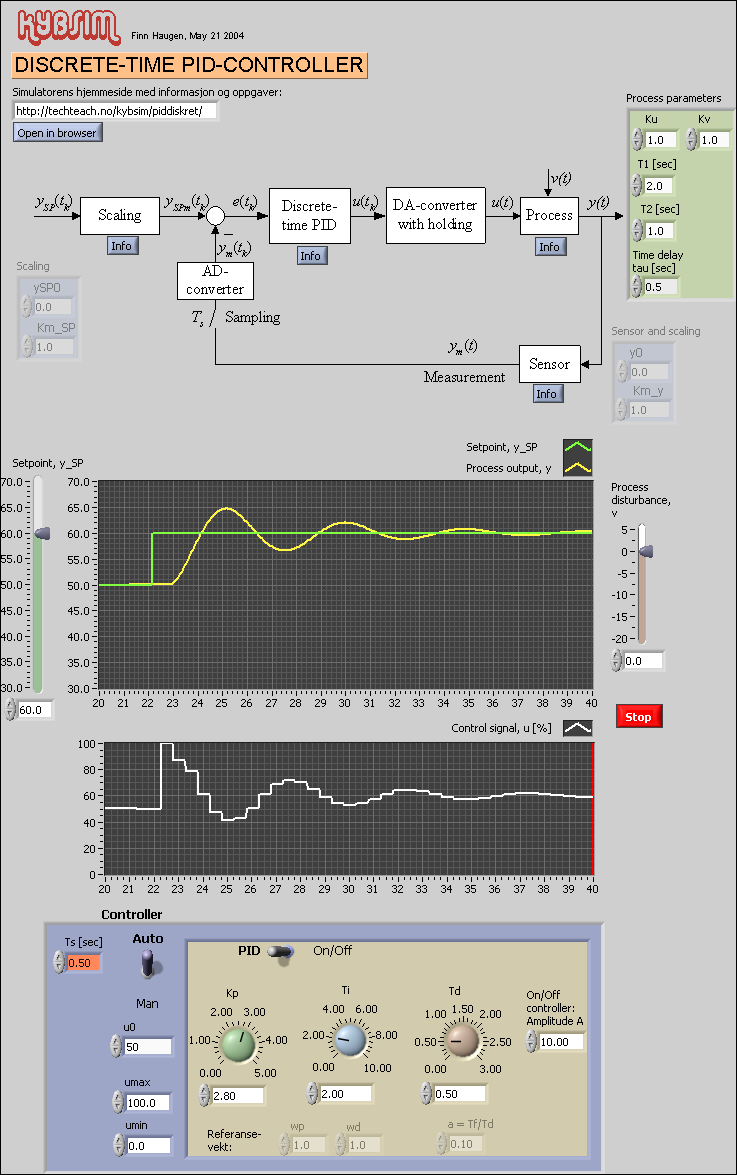
Task: Click the Setpoint y_SP green legend icon
Action: (577, 448)
